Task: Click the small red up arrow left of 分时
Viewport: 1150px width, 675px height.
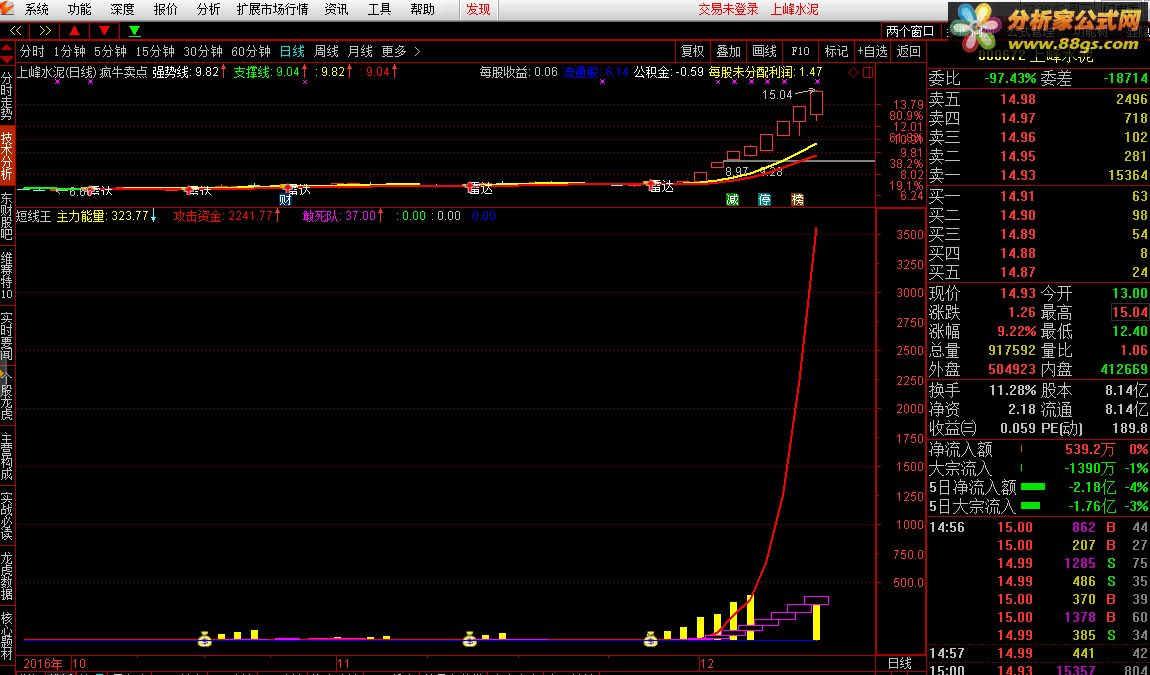Action: click(x=7, y=48)
